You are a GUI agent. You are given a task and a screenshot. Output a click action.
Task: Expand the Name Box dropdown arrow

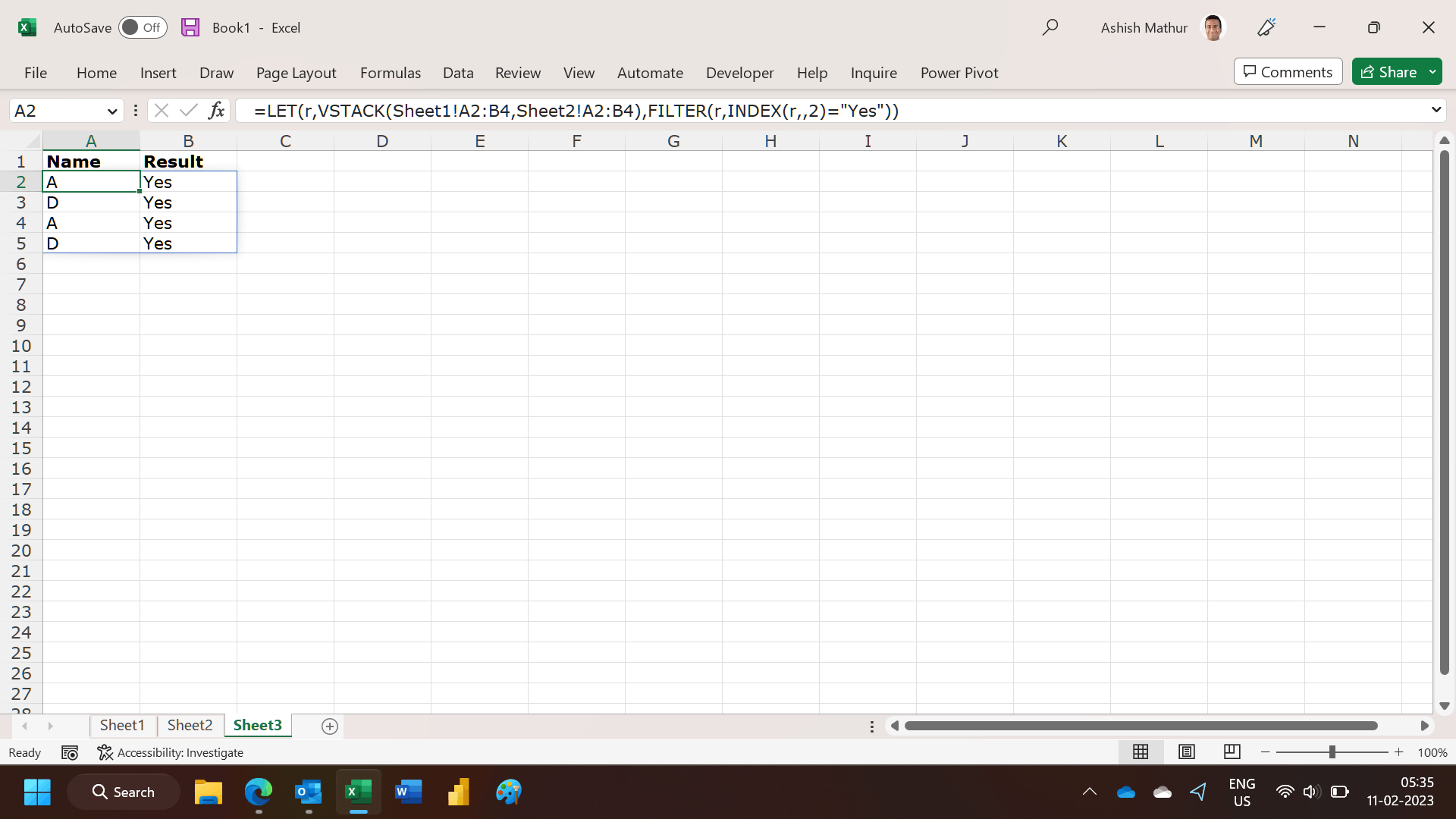point(112,111)
